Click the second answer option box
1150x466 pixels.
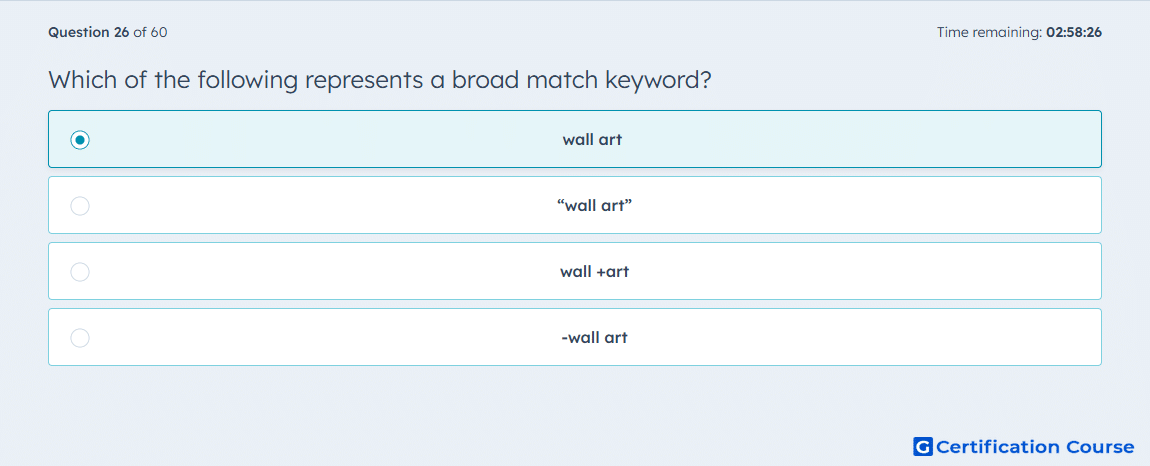[x=575, y=205]
